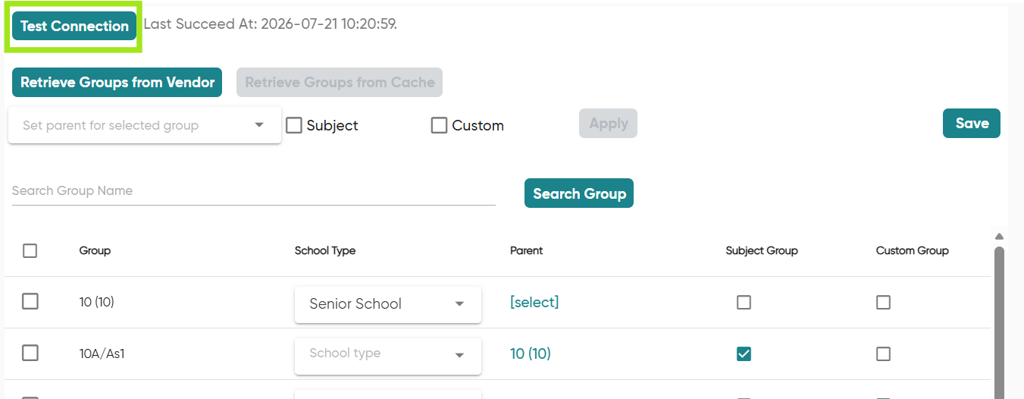
Task: Click the Subject Group column header
Action: pos(761,251)
